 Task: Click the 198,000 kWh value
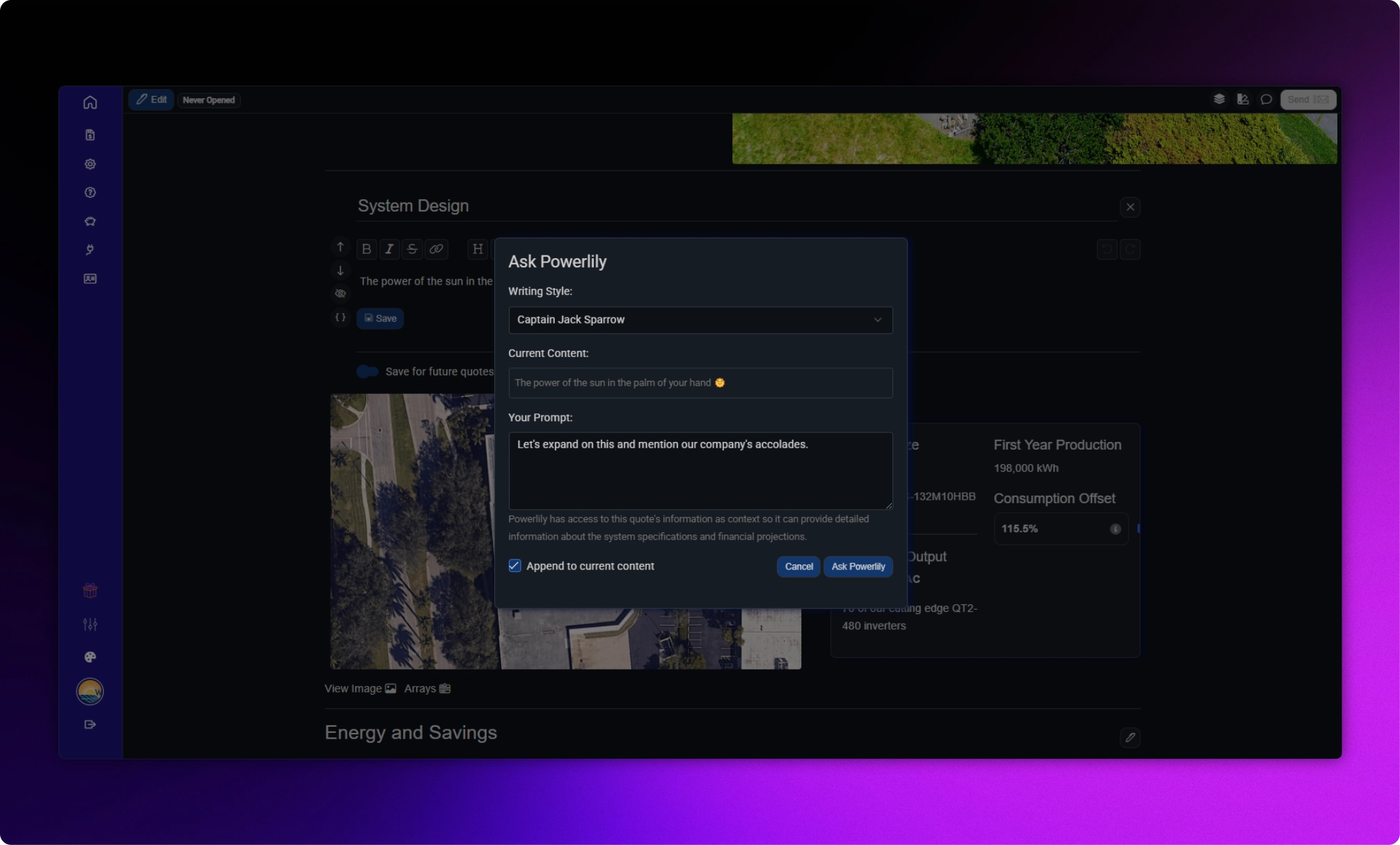1025,468
